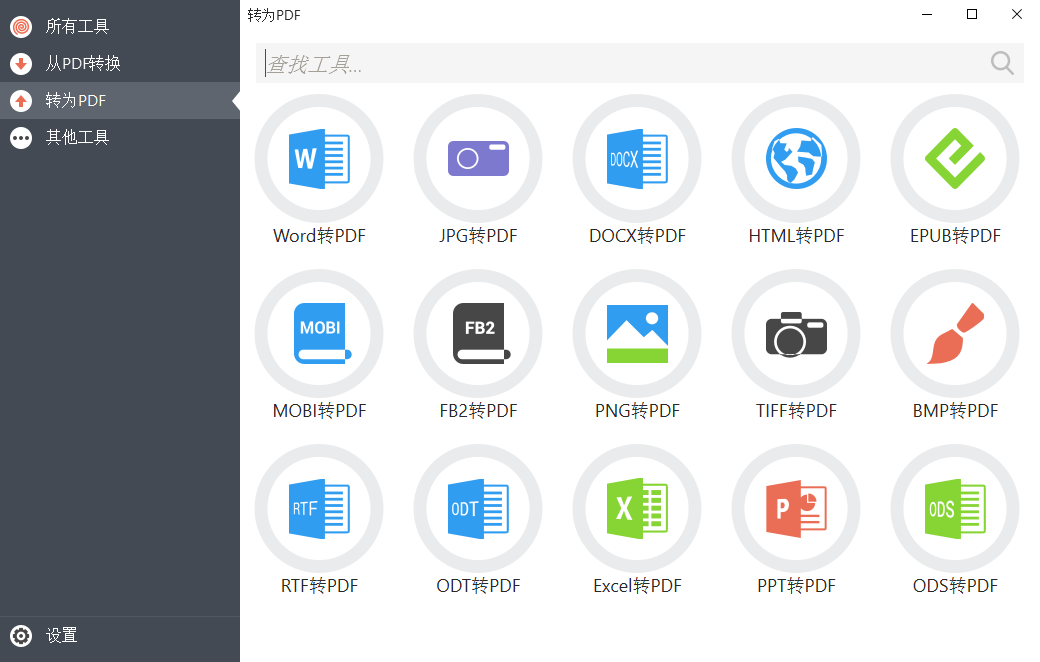The width and height of the screenshot is (1040, 662).
Task: Open the JPG转PDF camera icon
Action: pyautogui.click(x=478, y=159)
